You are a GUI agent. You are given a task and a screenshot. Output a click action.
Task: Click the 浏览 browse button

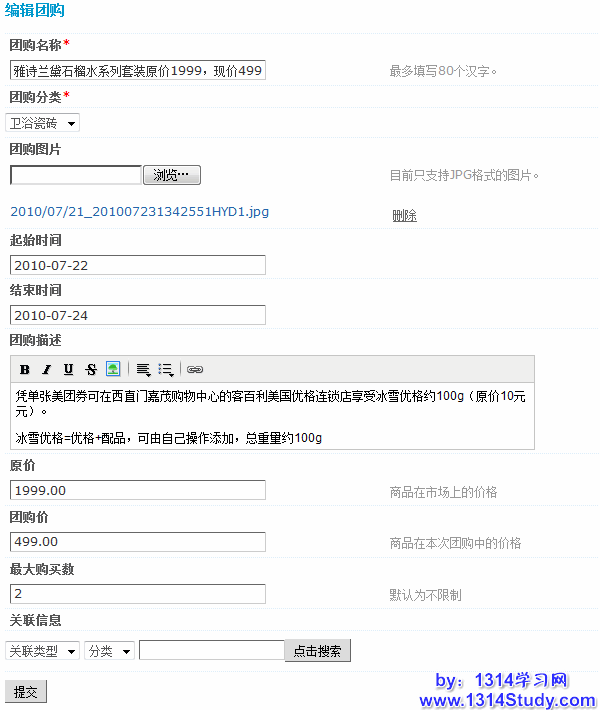click(172, 175)
